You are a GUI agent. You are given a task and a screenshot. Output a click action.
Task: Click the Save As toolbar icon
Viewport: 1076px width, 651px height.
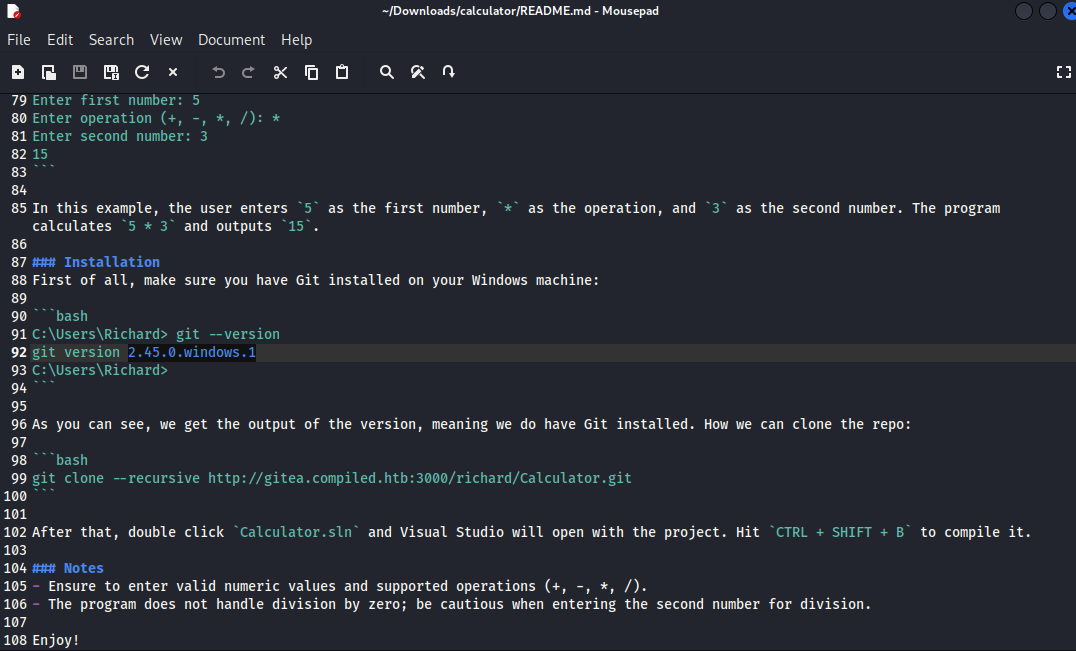coord(110,72)
